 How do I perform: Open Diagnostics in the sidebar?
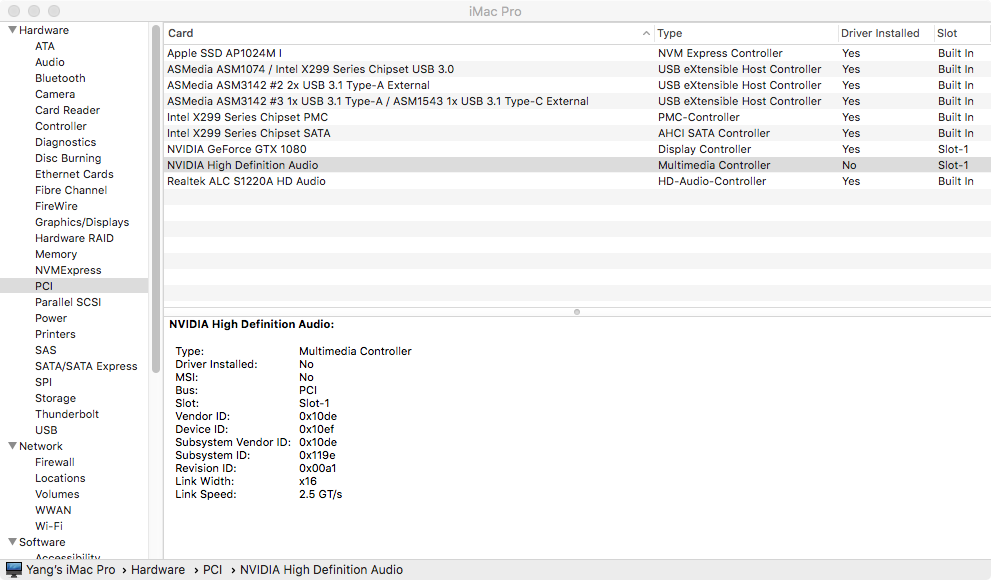pos(66,142)
